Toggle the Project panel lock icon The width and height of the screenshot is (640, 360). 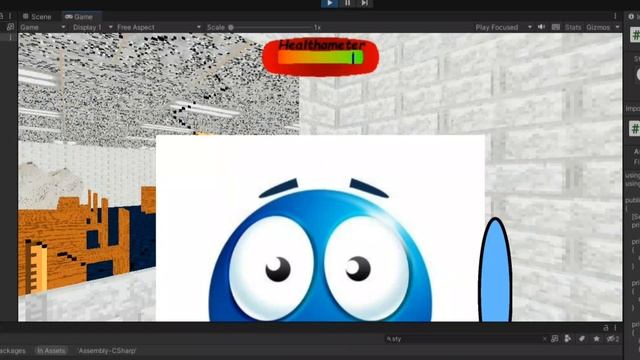tap(606, 328)
